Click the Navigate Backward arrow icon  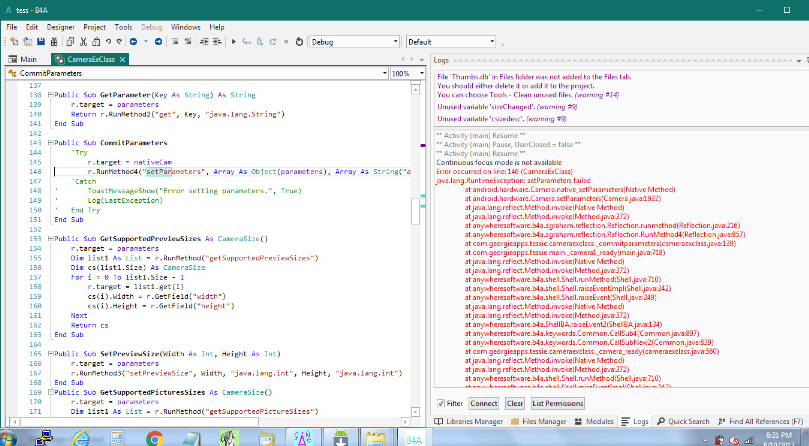click(x=133, y=42)
